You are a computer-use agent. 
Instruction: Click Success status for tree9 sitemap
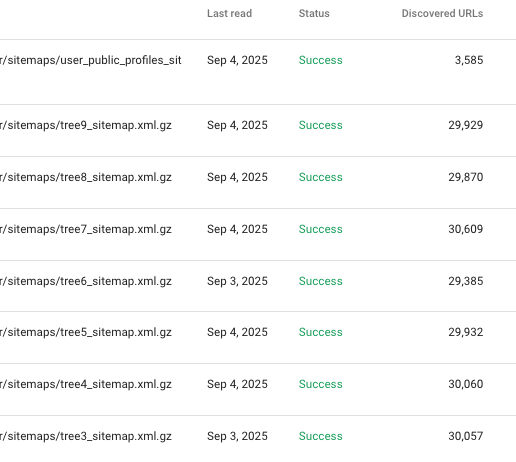click(320, 125)
